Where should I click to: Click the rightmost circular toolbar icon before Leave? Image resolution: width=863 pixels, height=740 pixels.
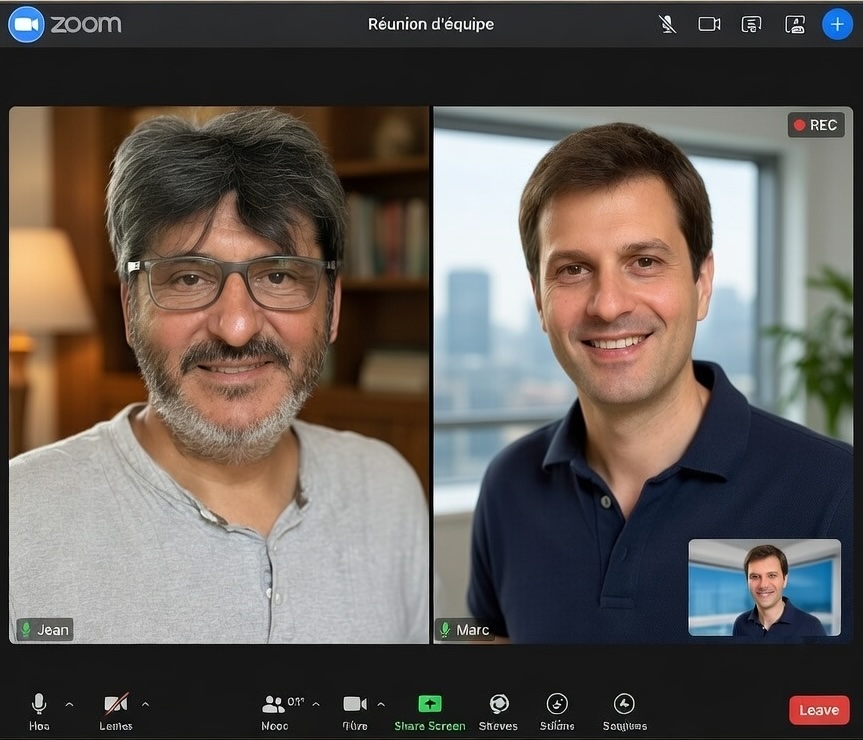tap(624, 704)
